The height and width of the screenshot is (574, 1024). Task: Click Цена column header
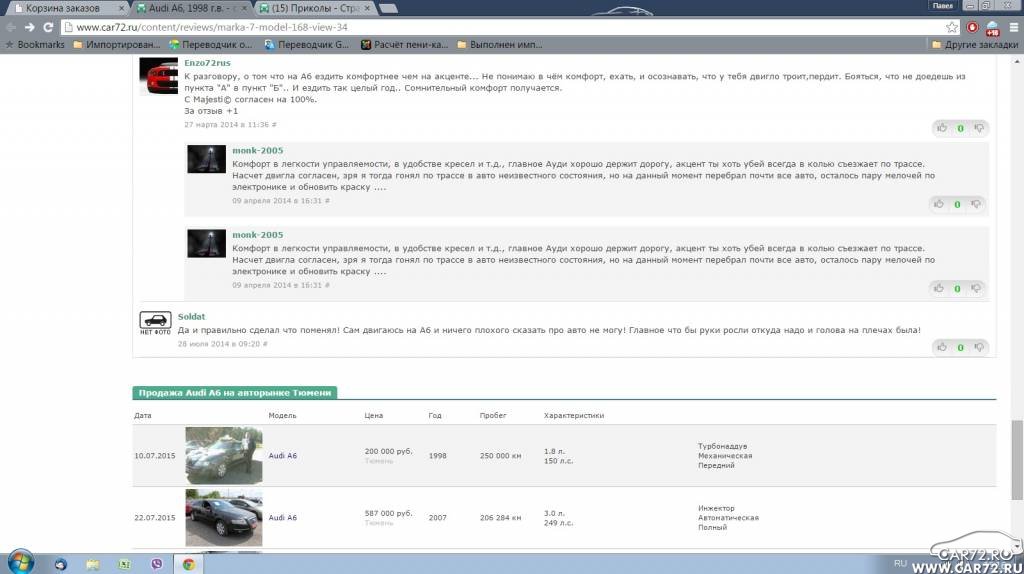click(374, 415)
